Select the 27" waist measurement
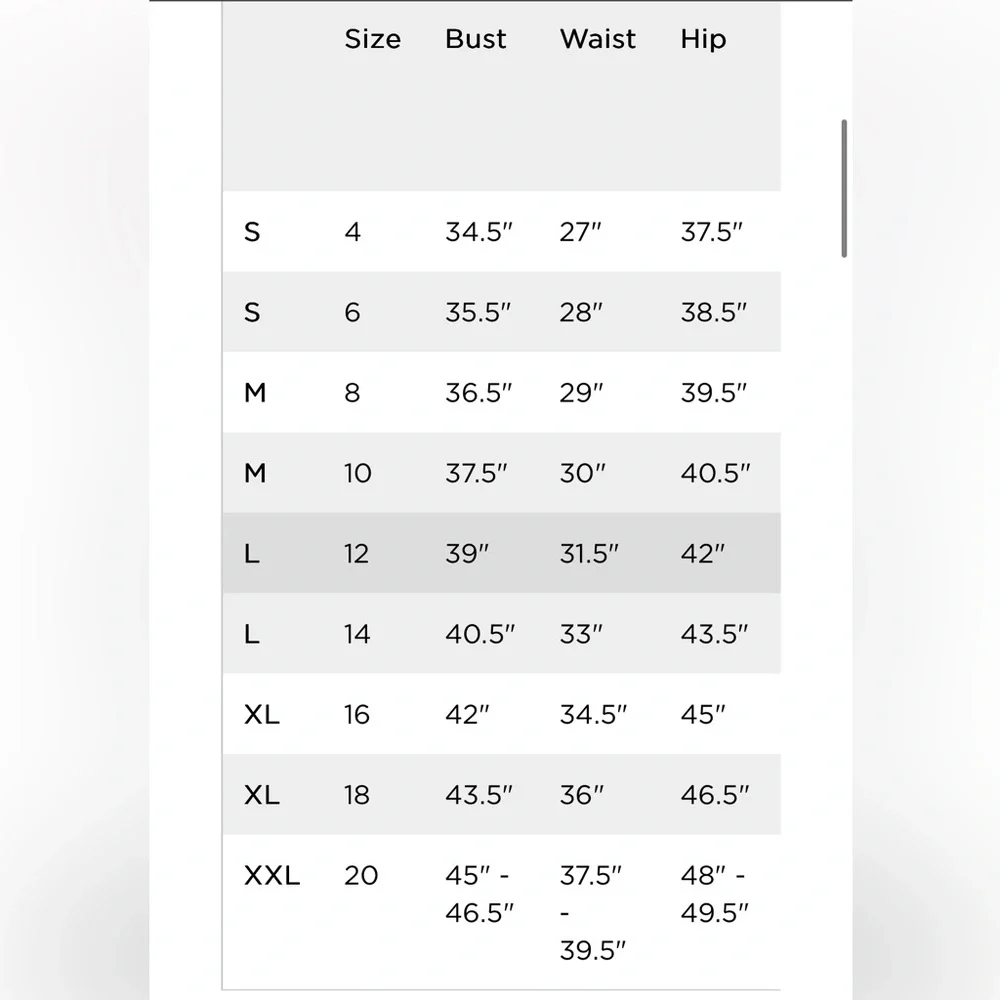This screenshot has height=1000, width=1000. pos(581,232)
